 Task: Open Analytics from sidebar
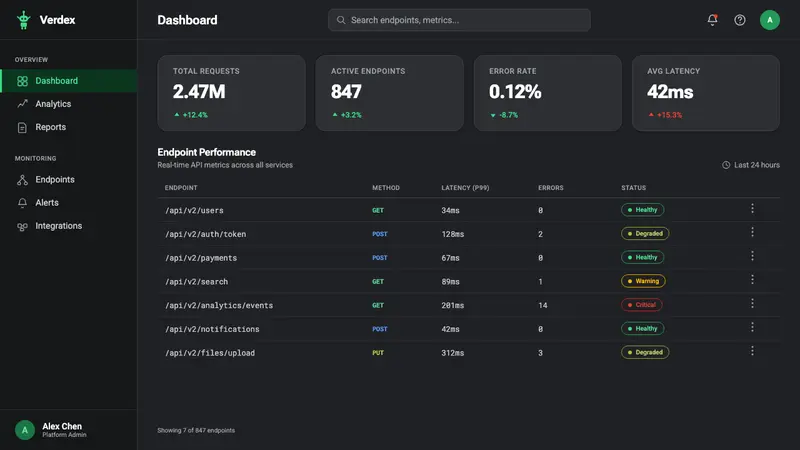[x=69, y=104]
